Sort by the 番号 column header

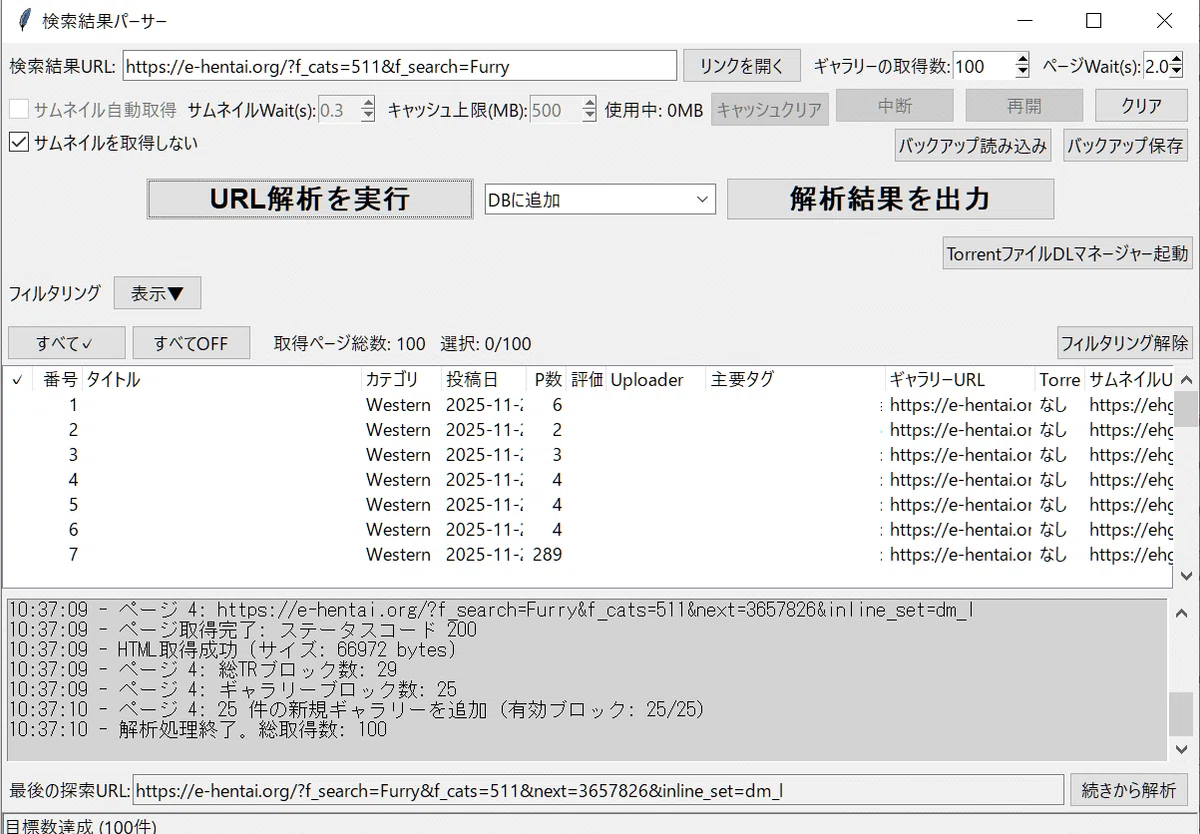(x=57, y=379)
